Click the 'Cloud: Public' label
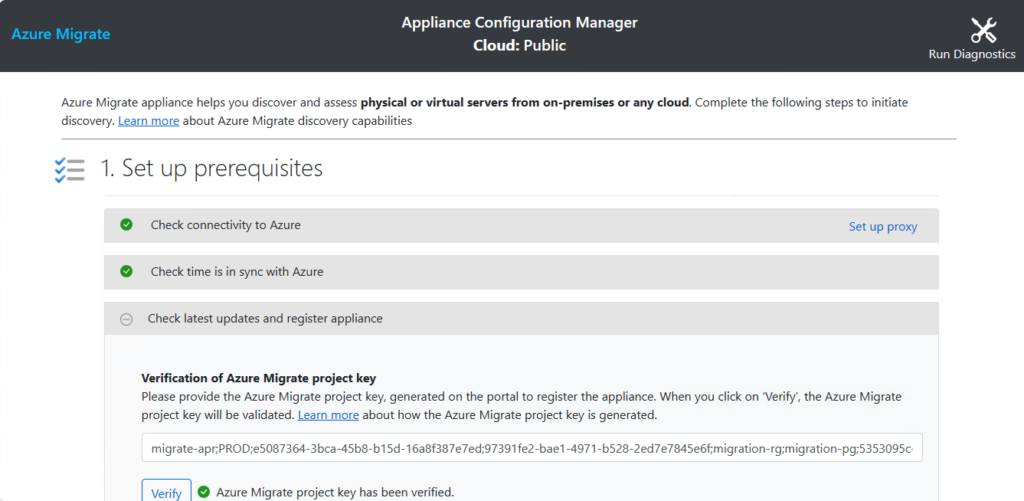1024x501 pixels. pos(520,46)
